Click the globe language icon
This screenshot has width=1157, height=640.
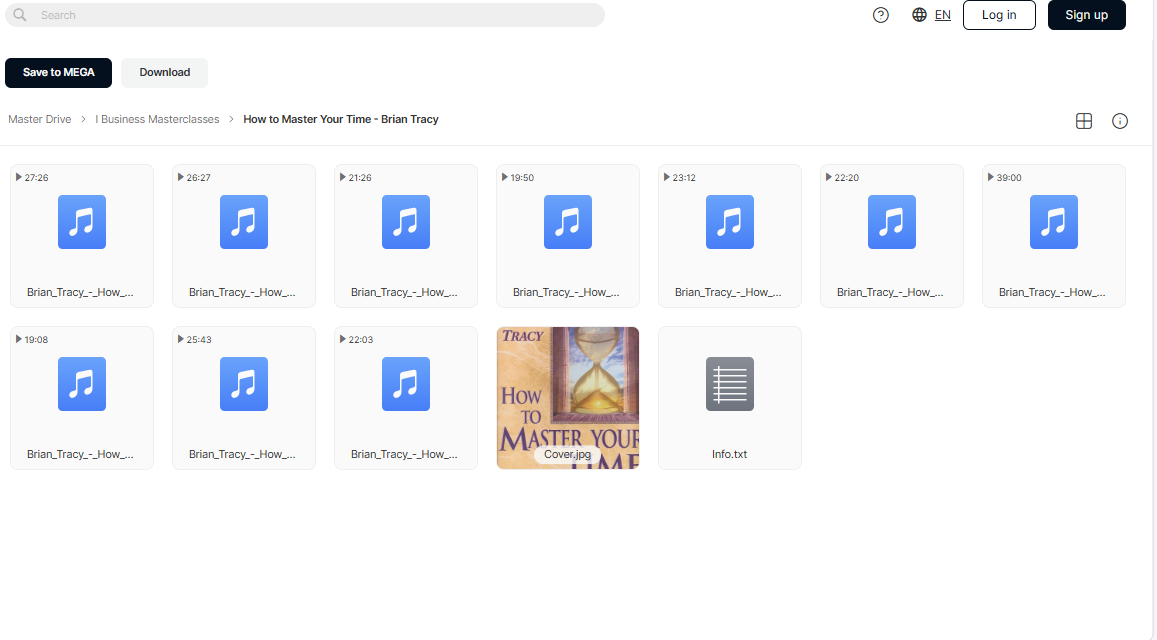[x=919, y=15]
